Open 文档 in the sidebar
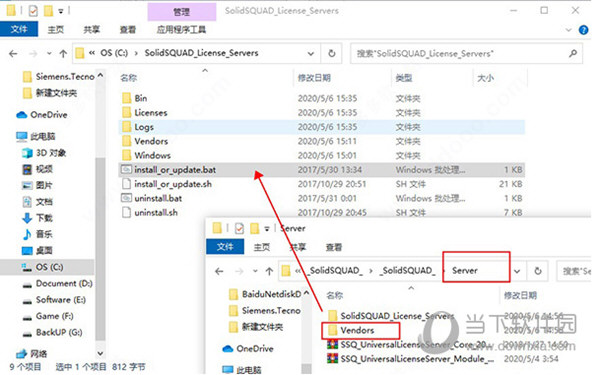 pos(38,202)
